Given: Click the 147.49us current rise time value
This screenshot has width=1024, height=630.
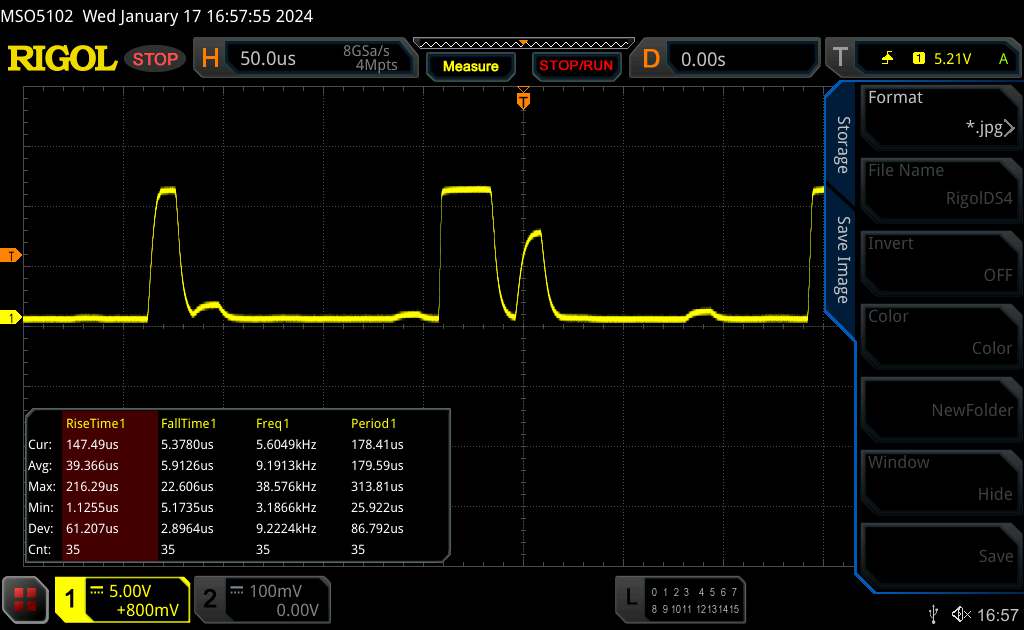Looking at the screenshot, I should tap(92, 445).
